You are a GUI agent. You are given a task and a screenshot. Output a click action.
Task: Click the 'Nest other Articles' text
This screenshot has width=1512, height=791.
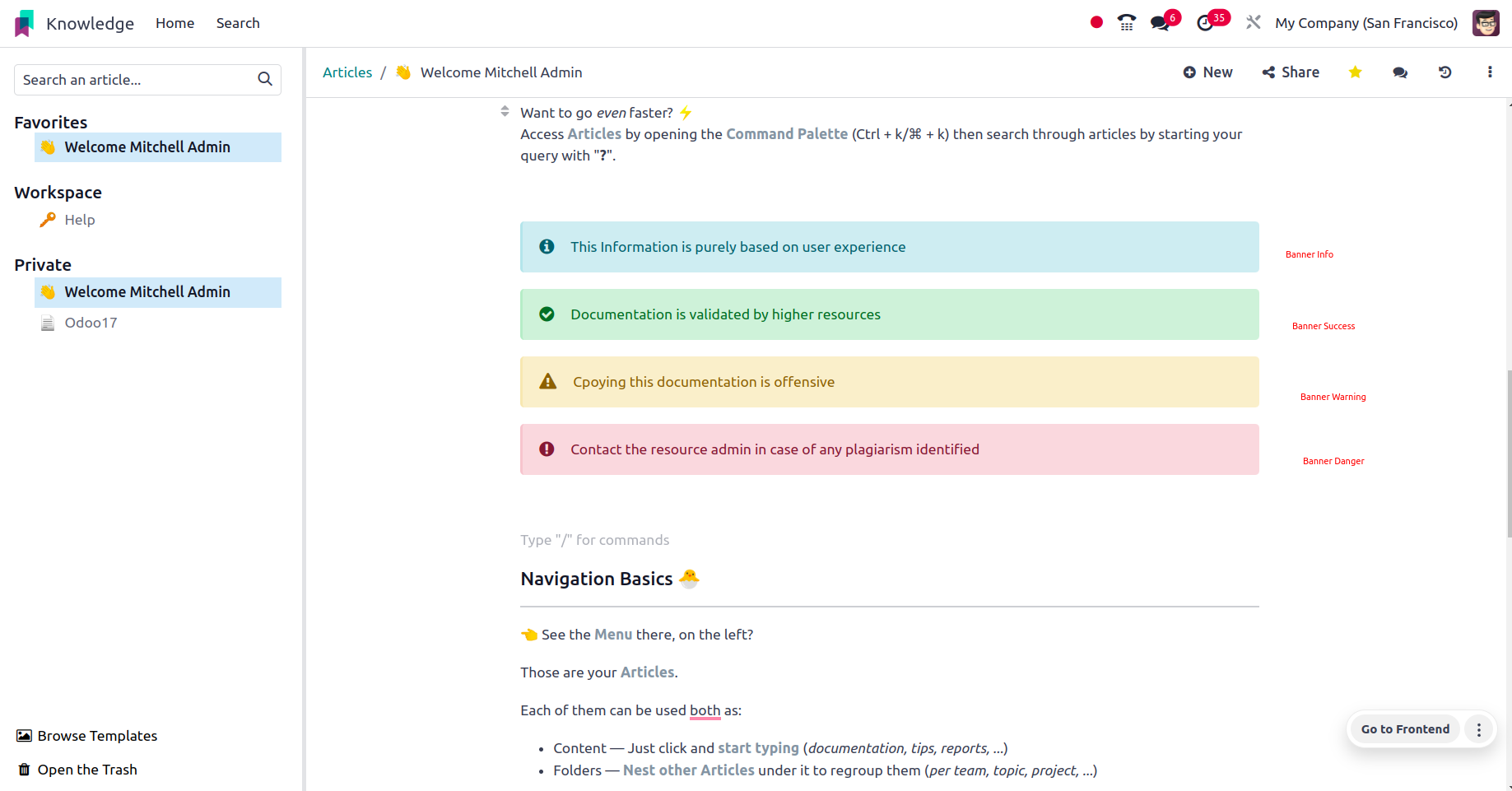[x=688, y=770]
